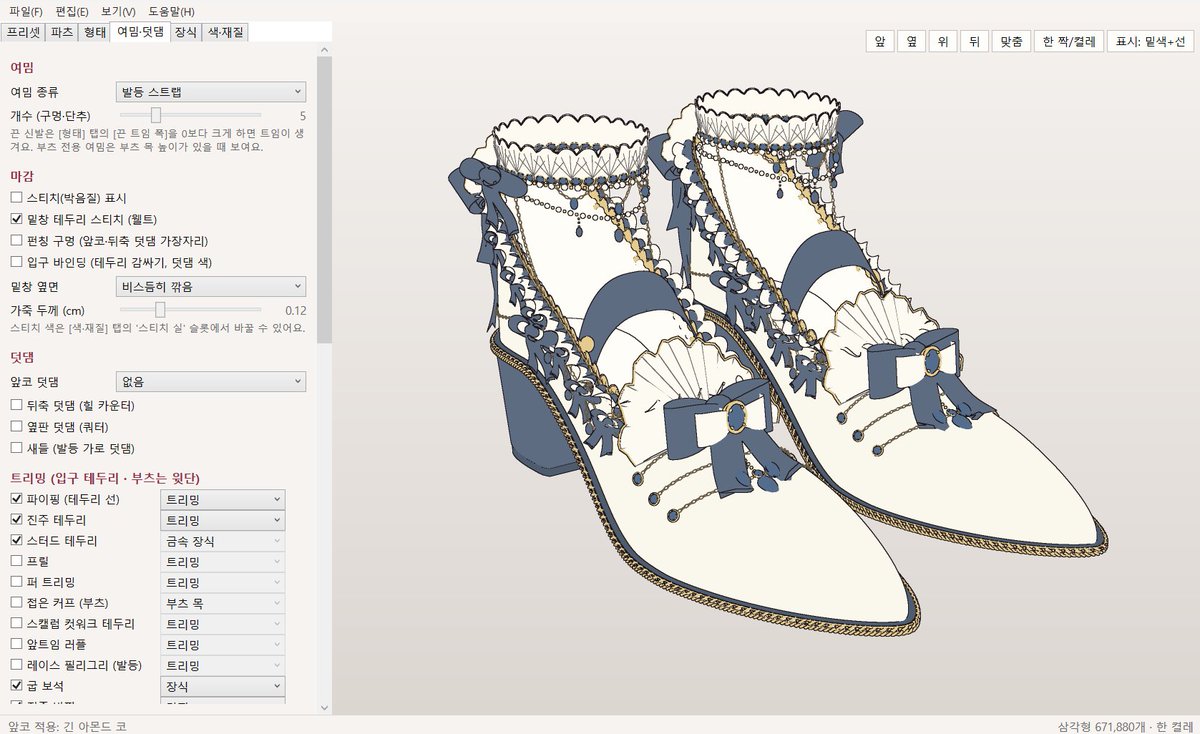Switch to the 프리셋 tab

(24, 32)
